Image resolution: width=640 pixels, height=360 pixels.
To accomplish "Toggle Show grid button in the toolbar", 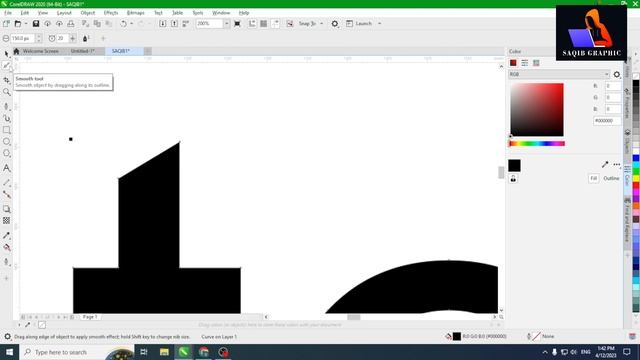I will point(264,24).
